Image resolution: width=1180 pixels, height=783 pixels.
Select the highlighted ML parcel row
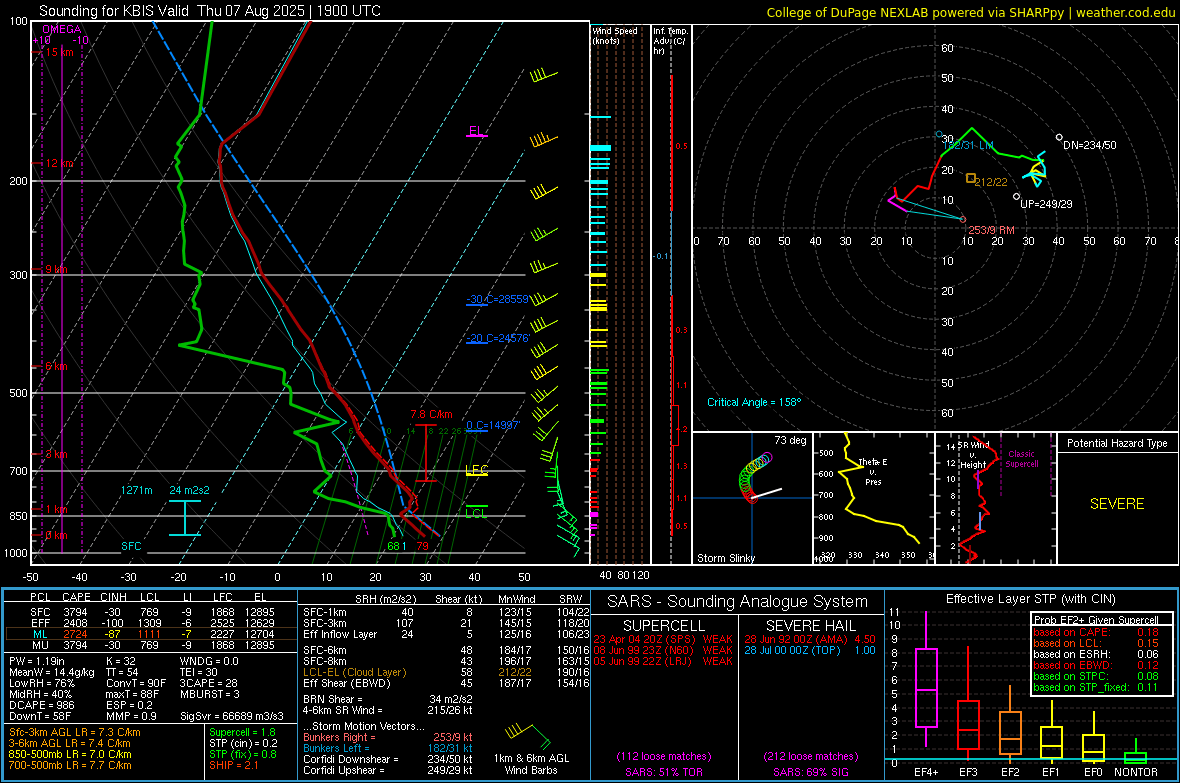[x=151, y=634]
